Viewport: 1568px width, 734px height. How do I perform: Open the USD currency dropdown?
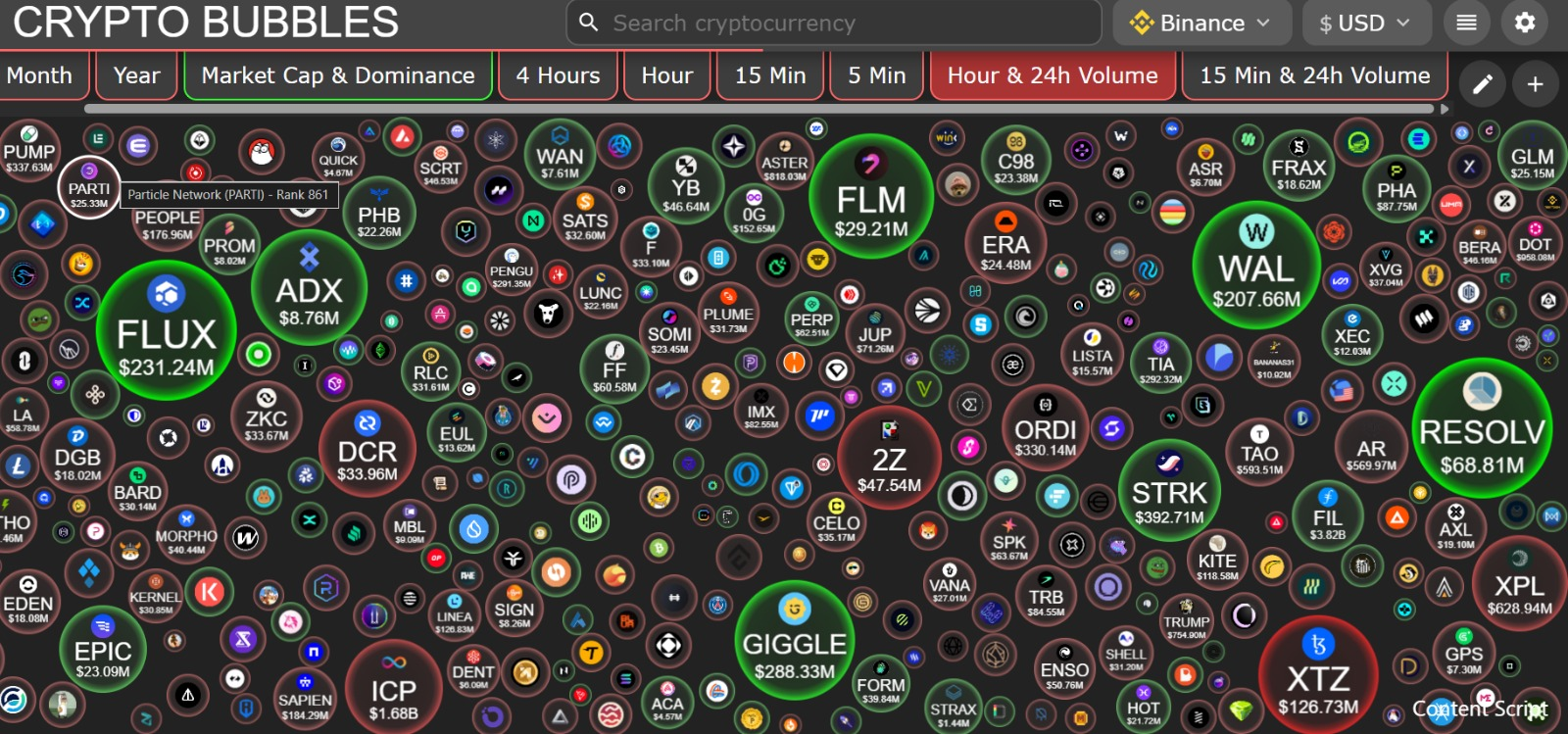1366,23
